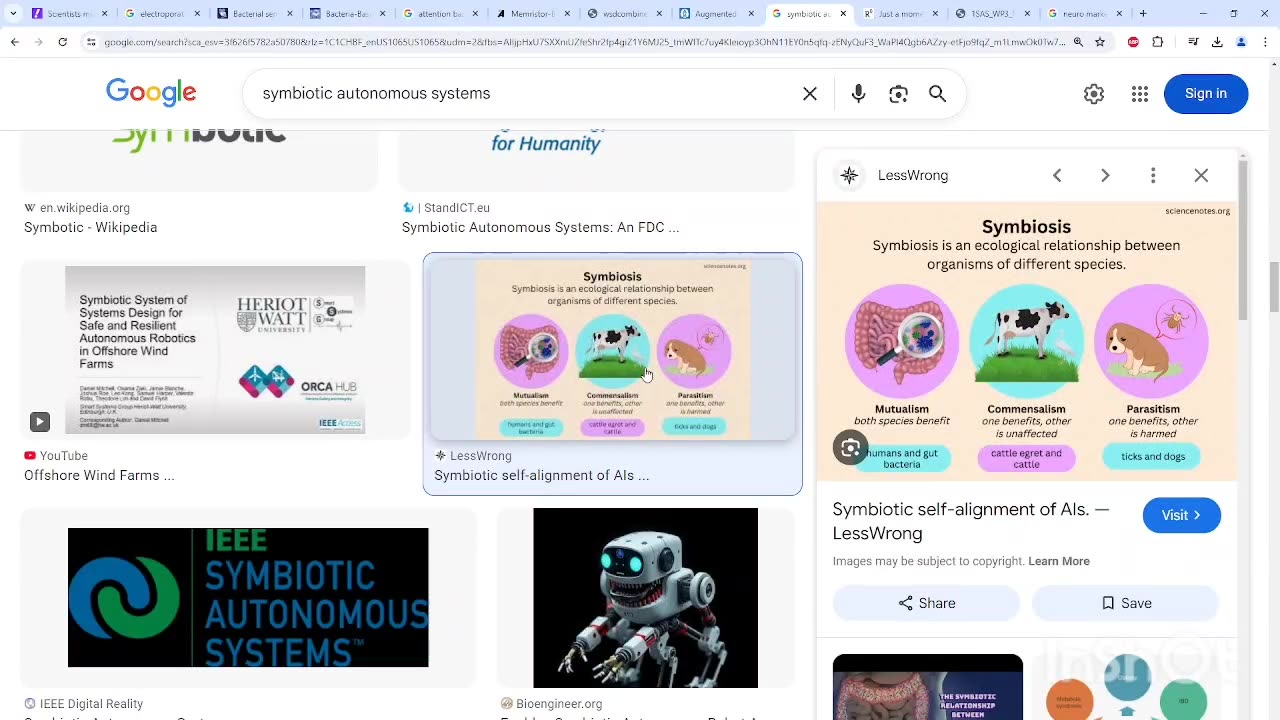Screen dimensions: 1280x720
Task: Open IEEE Symbiotic Autonomous Systems logo thumbnail
Action: tap(248, 598)
